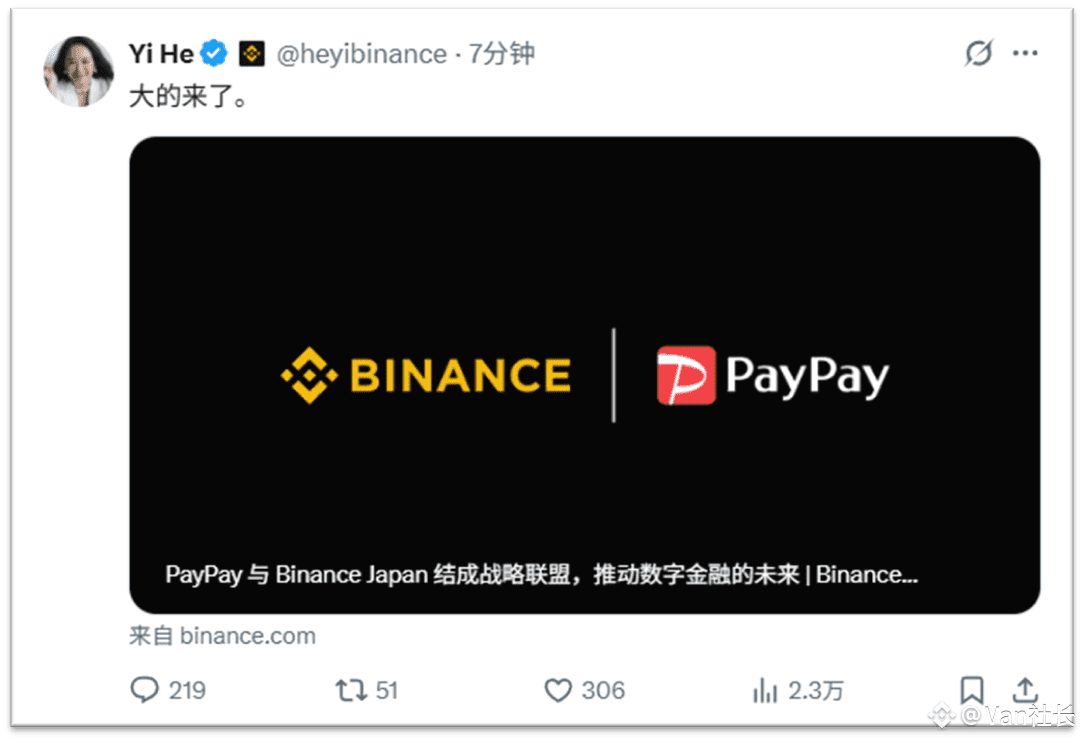Click the 大的来了 tweet text
The image size is (1084, 741).
coord(188,95)
